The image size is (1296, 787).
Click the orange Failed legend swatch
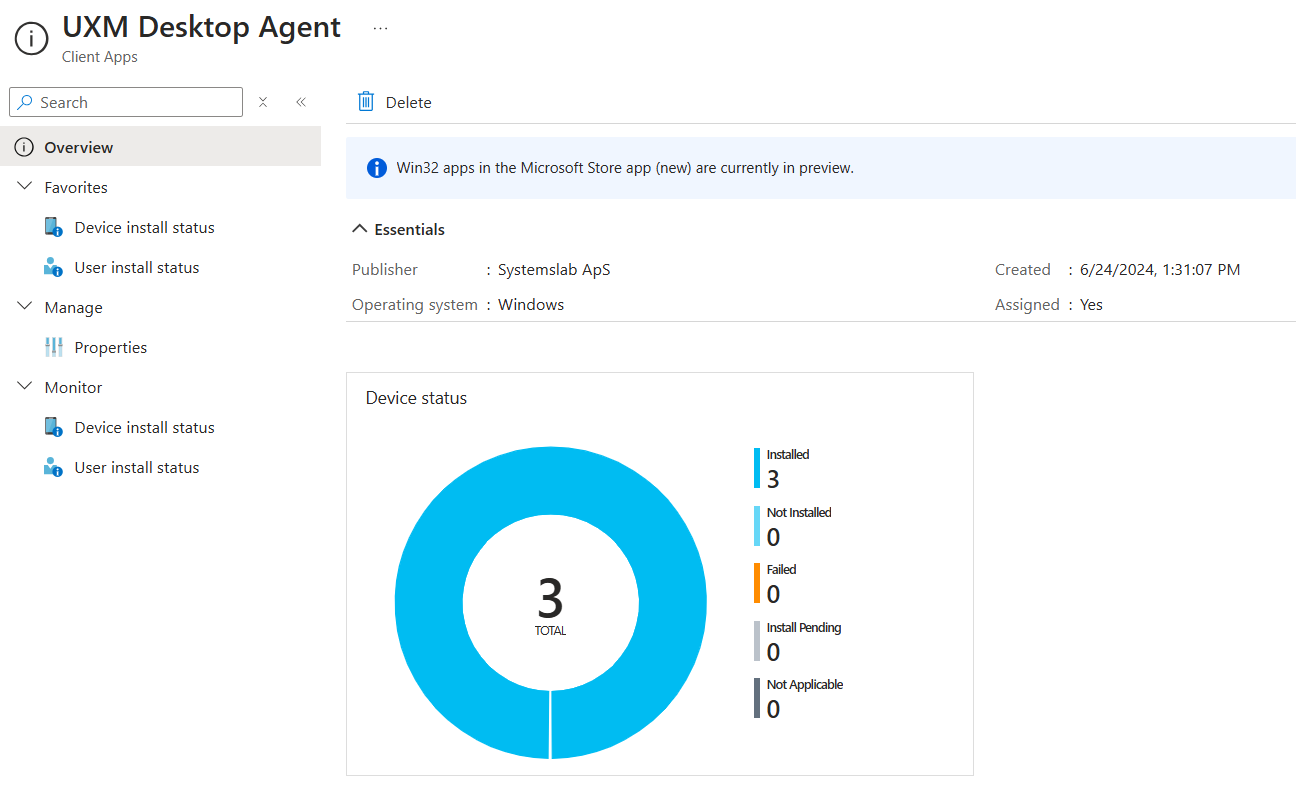(757, 583)
